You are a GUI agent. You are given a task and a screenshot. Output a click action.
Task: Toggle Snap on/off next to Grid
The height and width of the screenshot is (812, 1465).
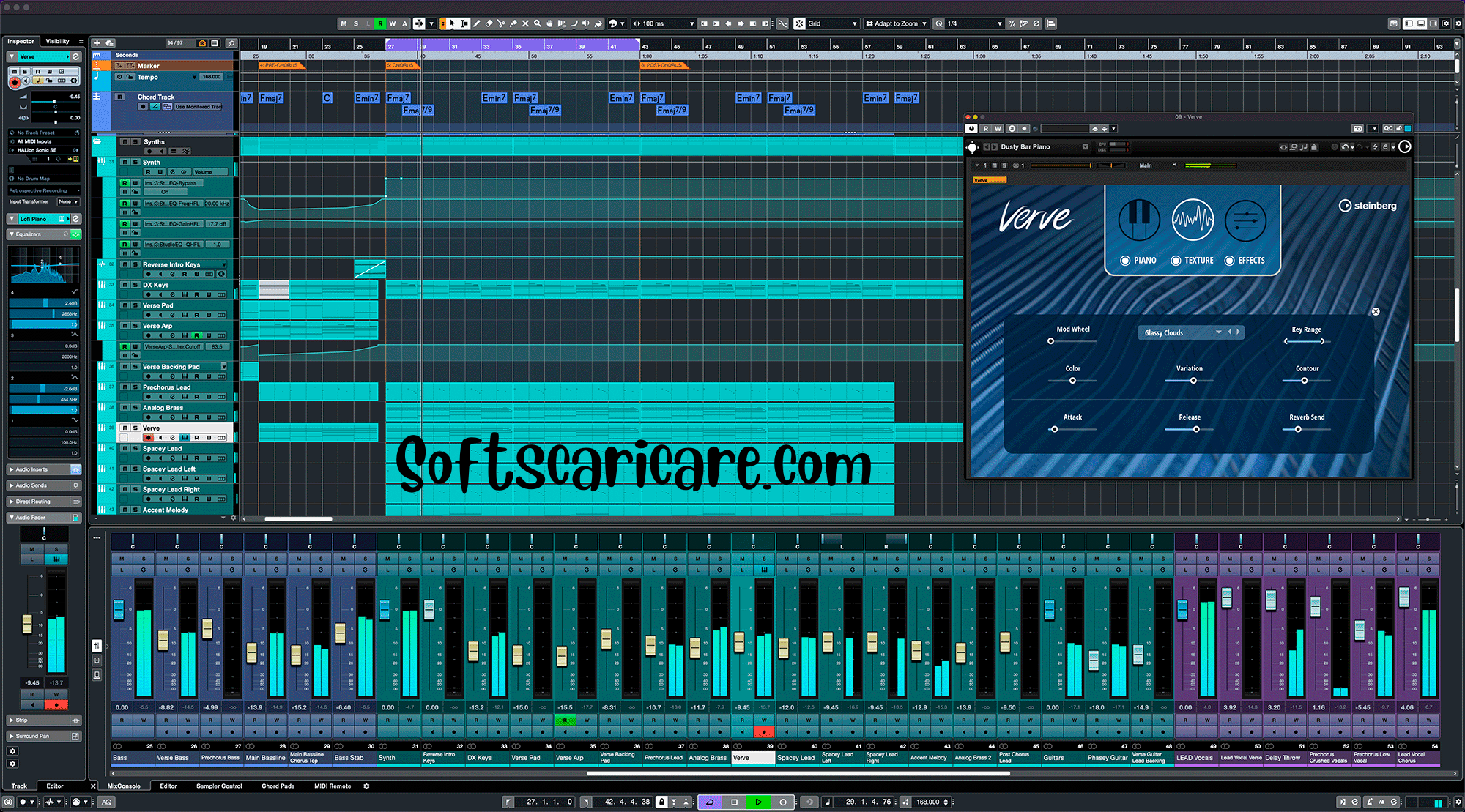pos(798,23)
